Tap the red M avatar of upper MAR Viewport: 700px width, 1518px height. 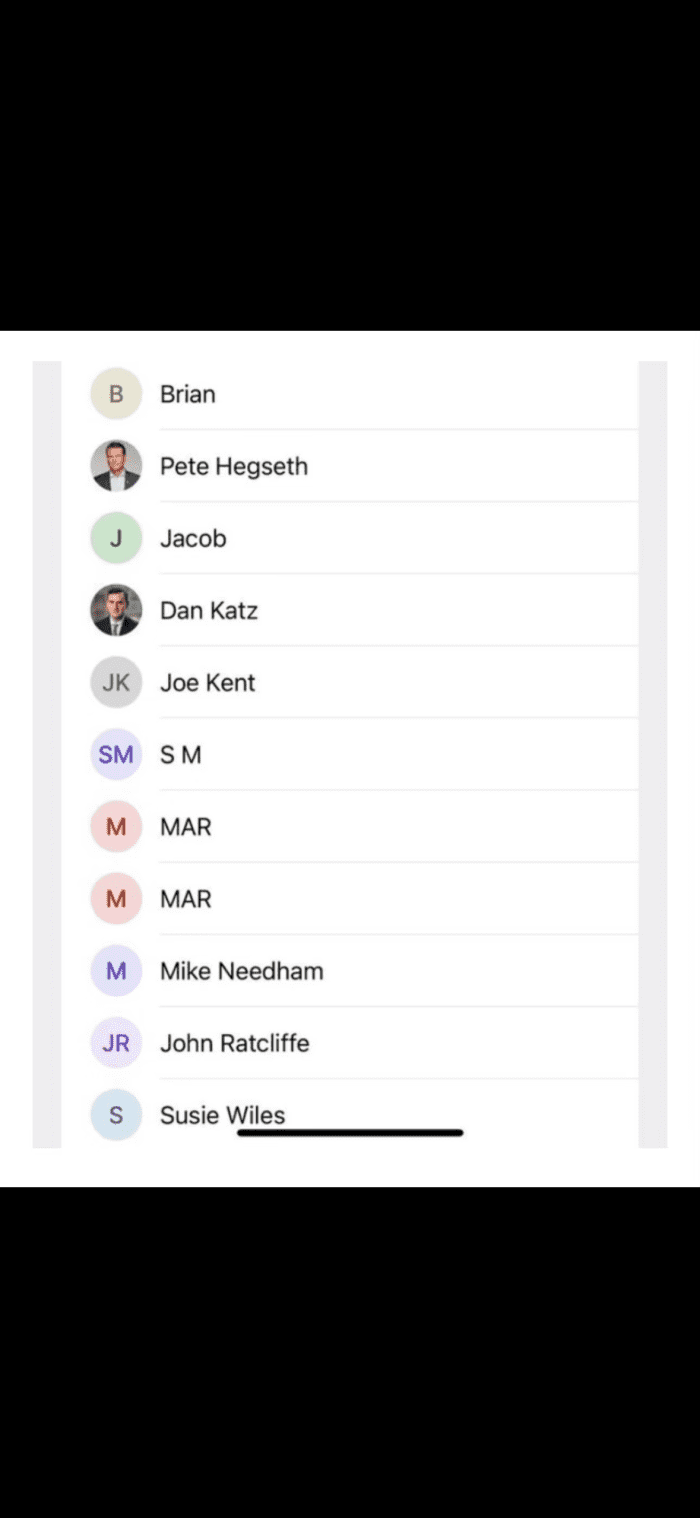point(116,827)
